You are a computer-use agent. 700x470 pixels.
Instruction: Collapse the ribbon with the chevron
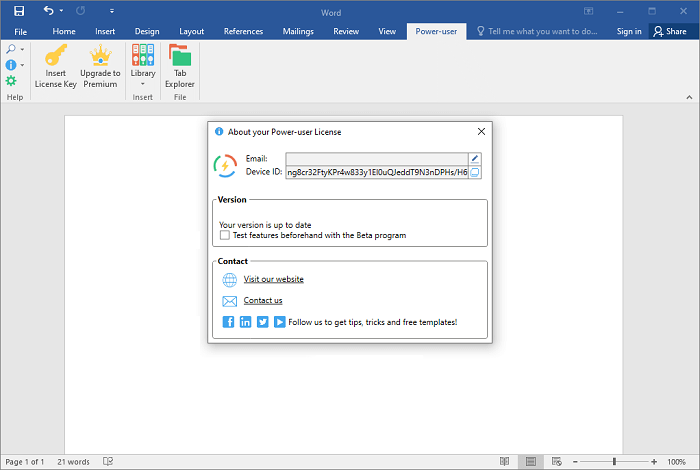click(689, 97)
